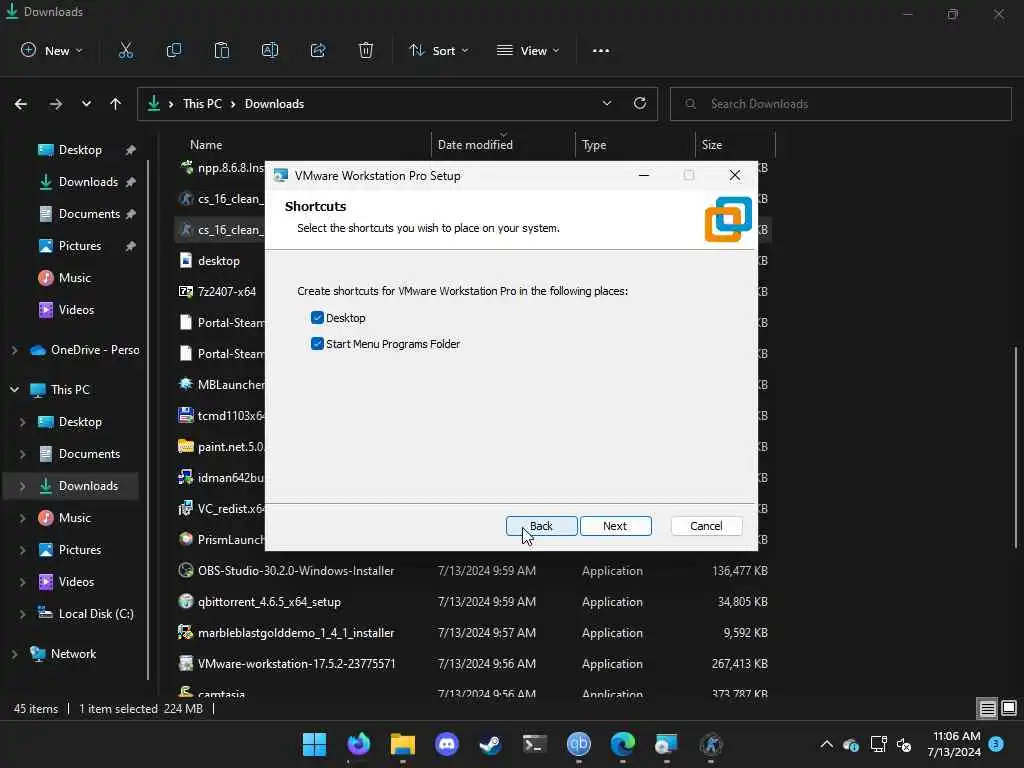1024x768 pixels.
Task: Click the file list vertical scrollbar
Action: pos(1016,447)
